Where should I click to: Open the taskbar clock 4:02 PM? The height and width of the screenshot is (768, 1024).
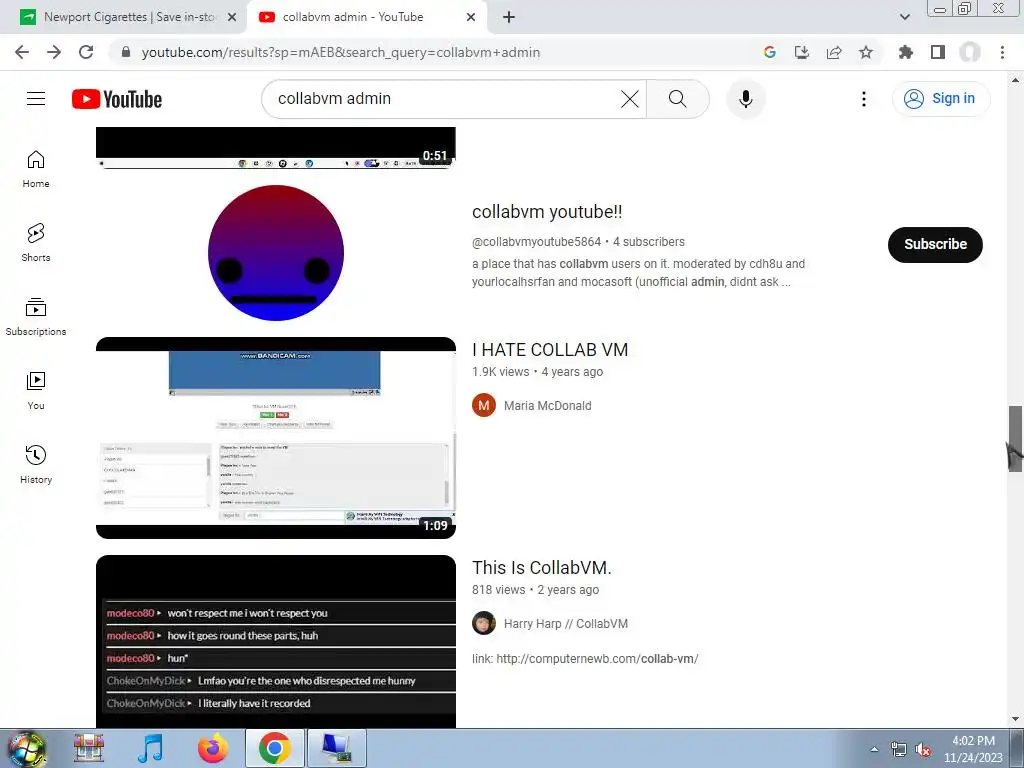pyautogui.click(x=973, y=749)
